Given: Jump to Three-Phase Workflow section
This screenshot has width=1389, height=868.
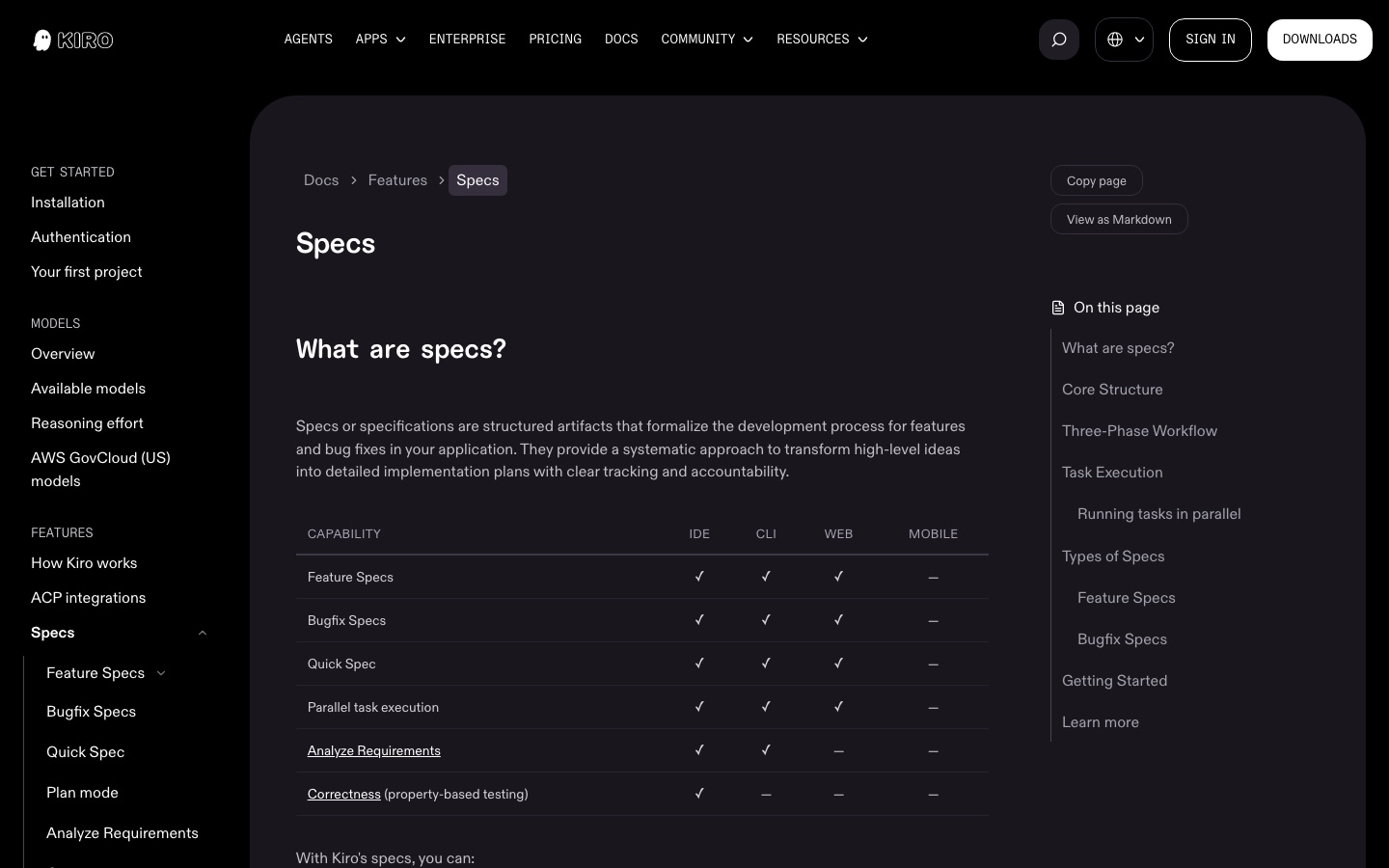Looking at the screenshot, I should (x=1139, y=431).
